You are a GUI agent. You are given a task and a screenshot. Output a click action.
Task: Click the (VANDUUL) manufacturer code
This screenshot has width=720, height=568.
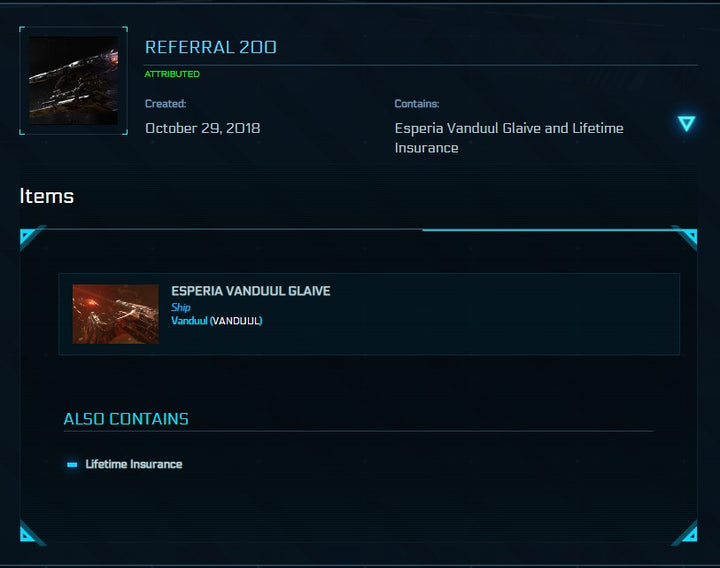[236, 321]
